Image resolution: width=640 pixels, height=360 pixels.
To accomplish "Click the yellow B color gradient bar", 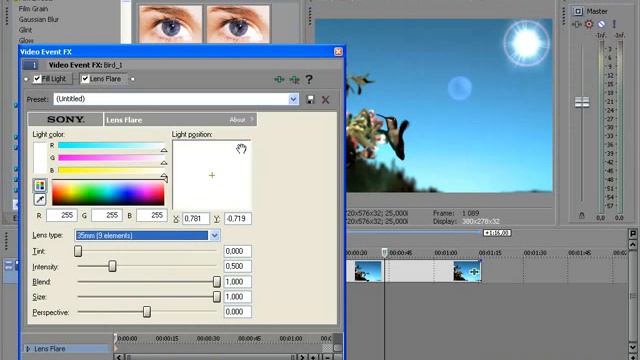I will pyautogui.click(x=111, y=170).
